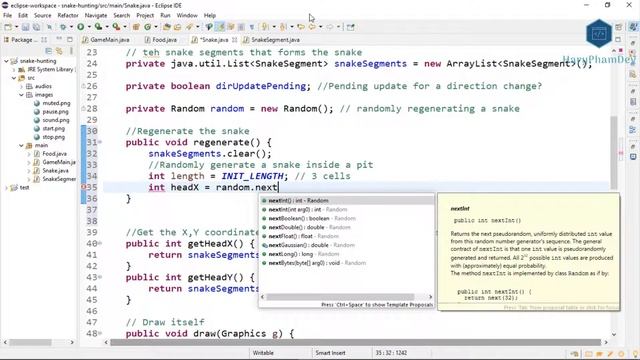This screenshot has height=360, width=640.
Task: Toggle Block Selection Mode icon
Action: click(x=241, y=27)
